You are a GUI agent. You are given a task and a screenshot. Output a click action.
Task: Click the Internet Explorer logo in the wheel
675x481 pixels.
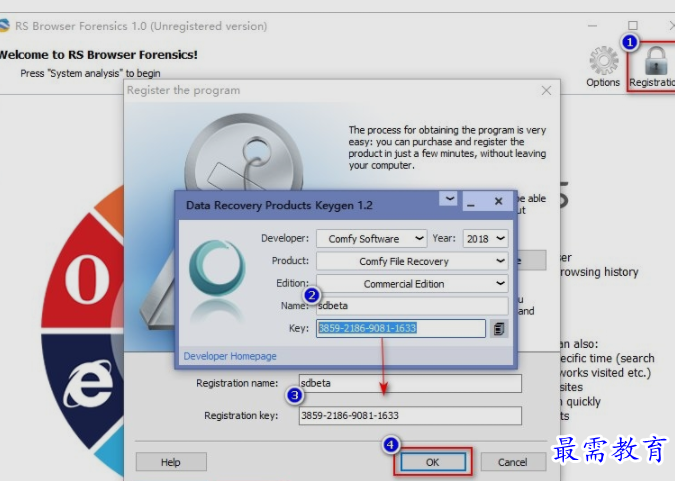pyautogui.click(x=88, y=384)
